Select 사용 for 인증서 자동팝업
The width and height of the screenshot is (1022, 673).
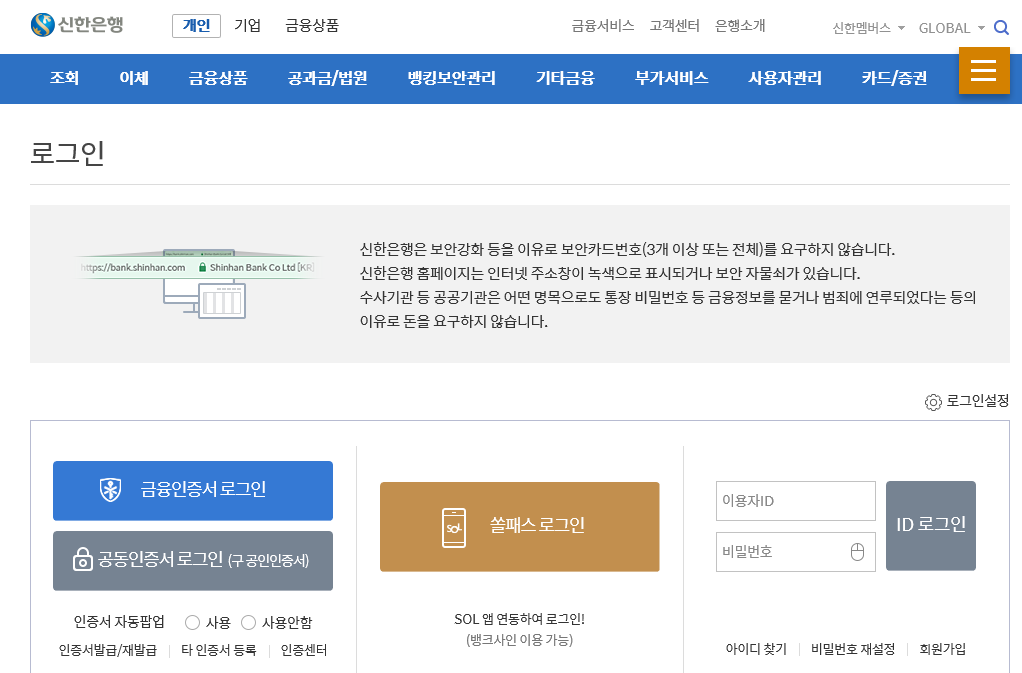pos(192,622)
